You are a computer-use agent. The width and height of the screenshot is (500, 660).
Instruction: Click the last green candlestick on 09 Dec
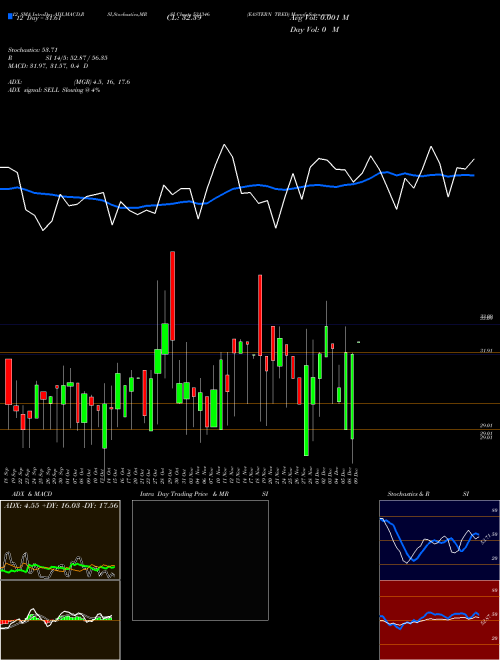coord(352,397)
